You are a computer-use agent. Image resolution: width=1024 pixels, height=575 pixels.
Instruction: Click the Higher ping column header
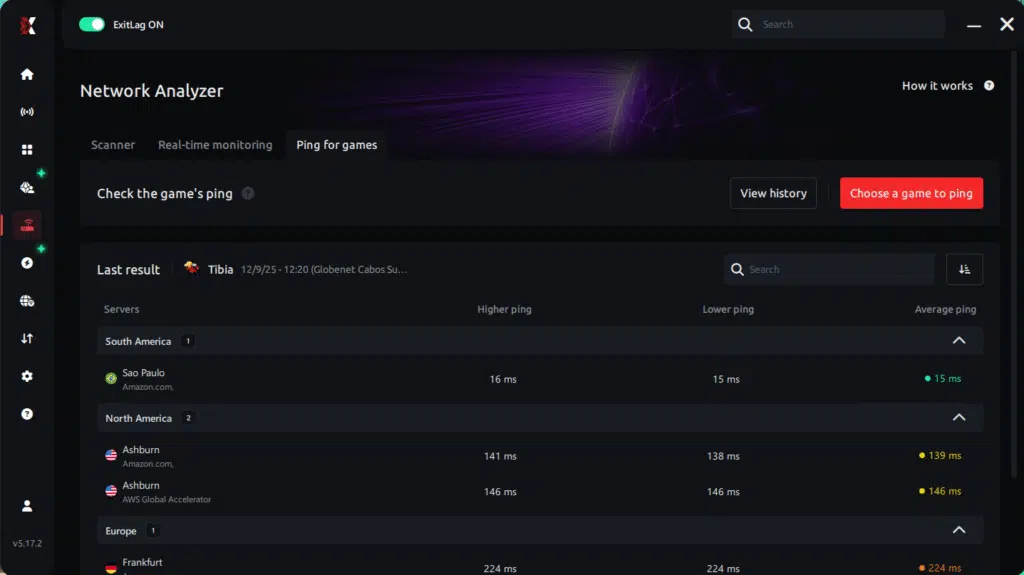coord(504,309)
